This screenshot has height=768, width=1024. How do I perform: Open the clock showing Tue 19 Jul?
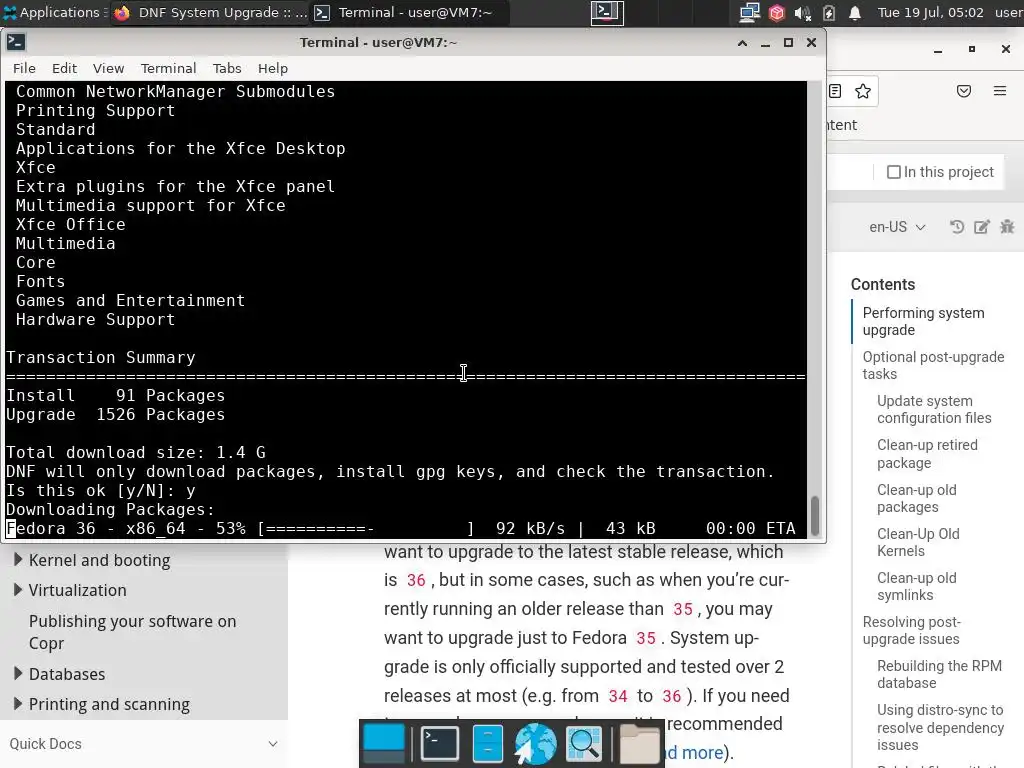pyautogui.click(x=930, y=12)
